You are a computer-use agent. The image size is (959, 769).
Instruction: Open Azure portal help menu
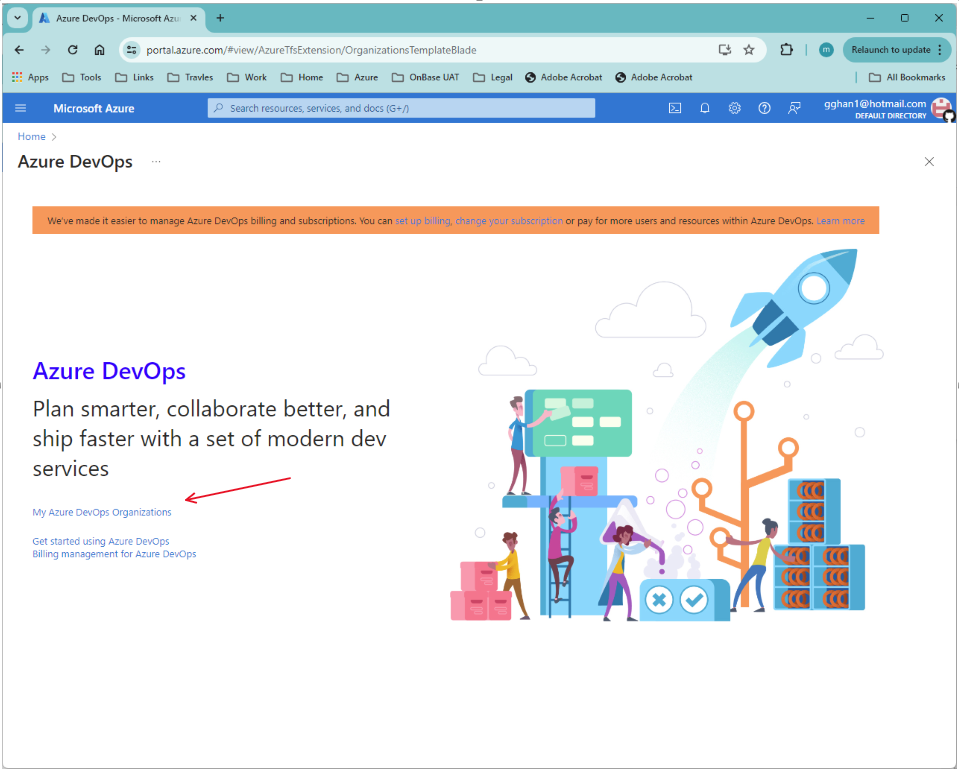point(764,108)
